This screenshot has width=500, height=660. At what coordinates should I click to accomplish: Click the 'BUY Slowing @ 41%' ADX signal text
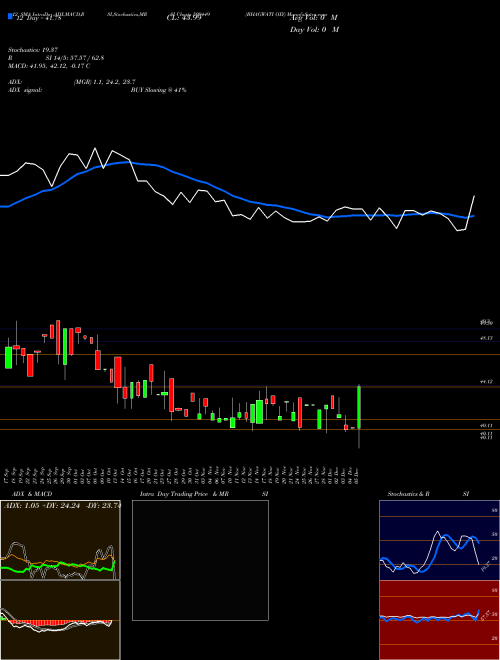pyautogui.click(x=158, y=90)
